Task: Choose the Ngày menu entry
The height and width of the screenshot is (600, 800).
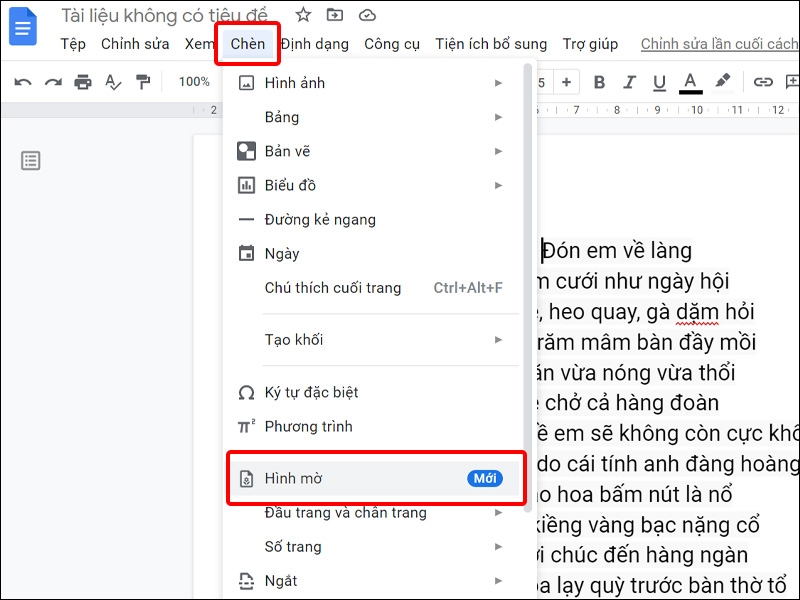Action: pos(373,254)
